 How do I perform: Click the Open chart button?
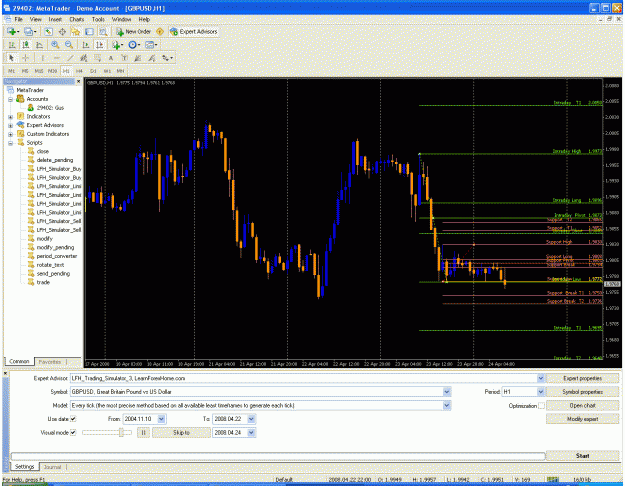582,405
